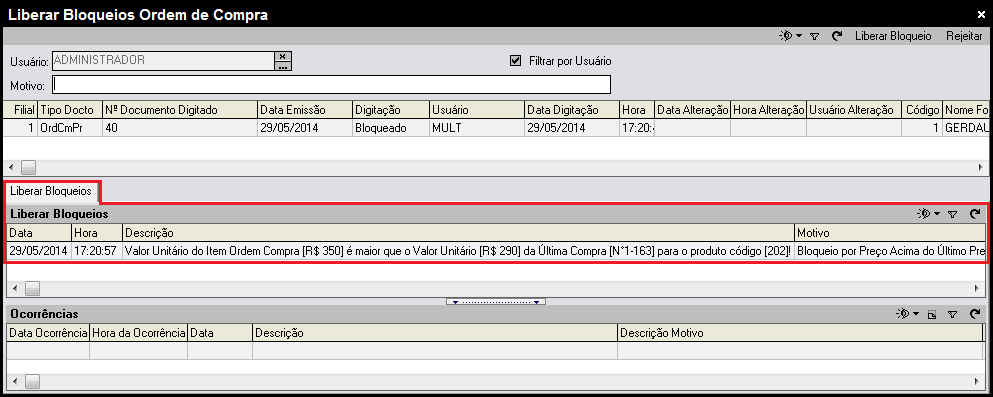Open the main toolbar view options dropdown arrow

(799, 37)
